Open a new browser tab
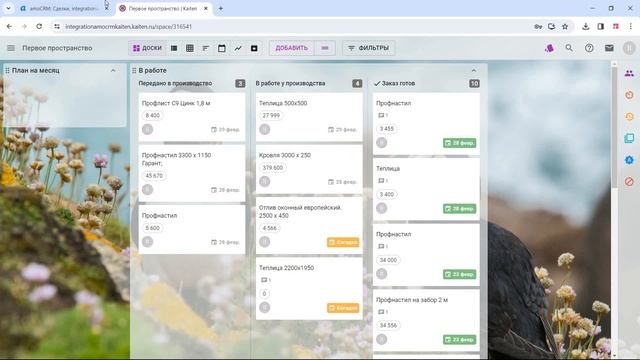640x360 pixels. (220, 8)
